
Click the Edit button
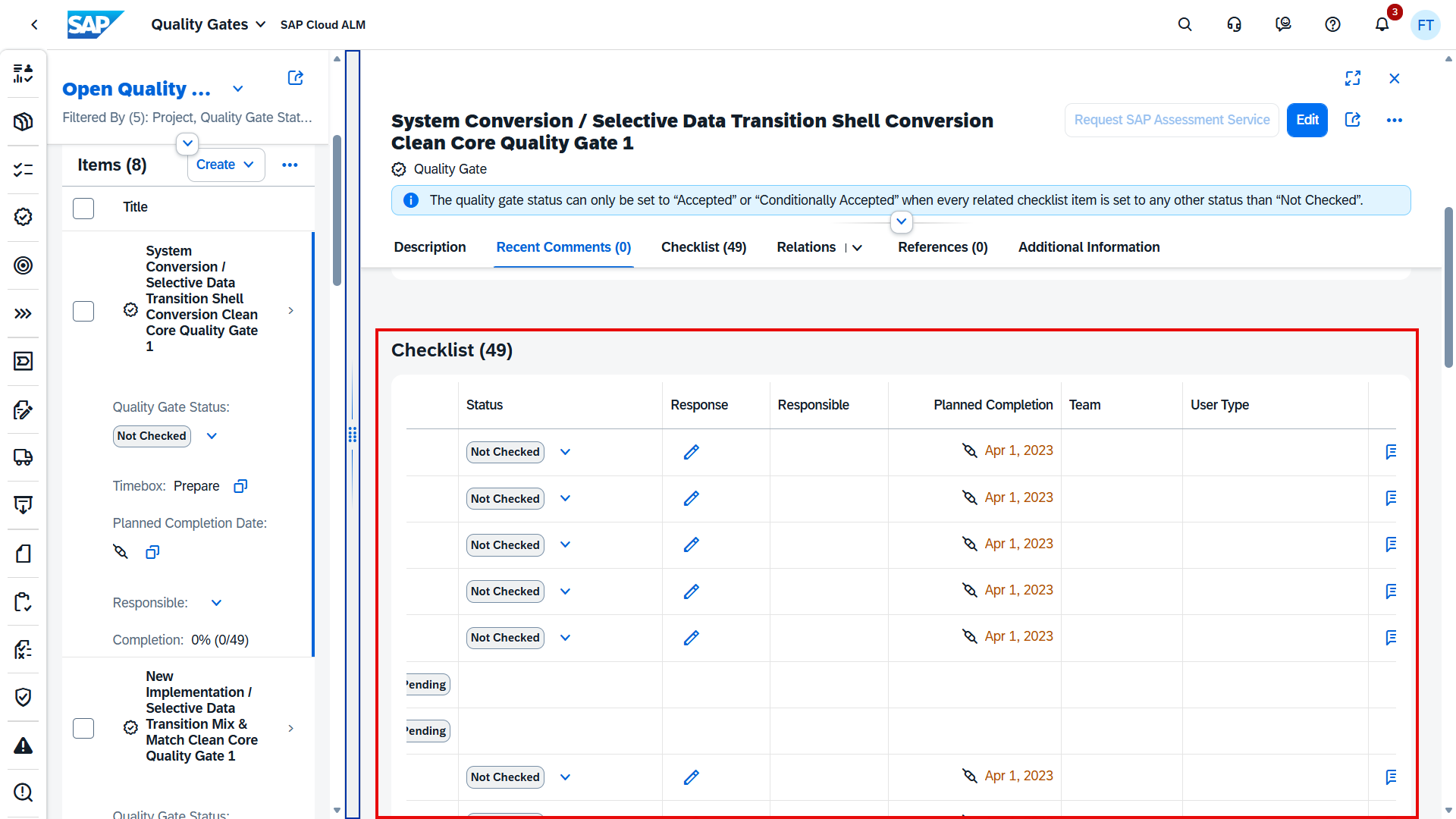click(x=1307, y=120)
